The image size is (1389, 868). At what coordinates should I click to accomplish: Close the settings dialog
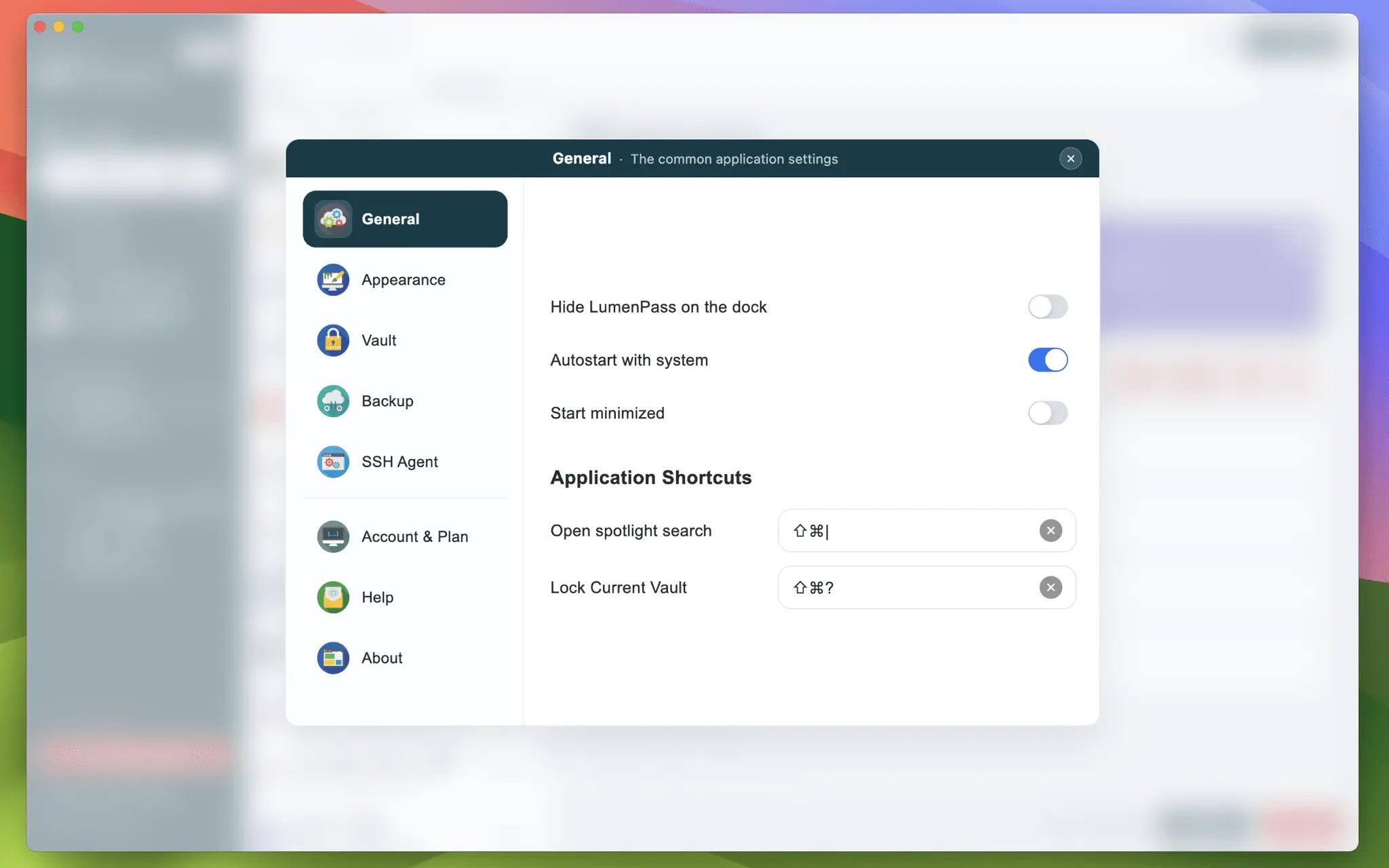click(x=1071, y=159)
